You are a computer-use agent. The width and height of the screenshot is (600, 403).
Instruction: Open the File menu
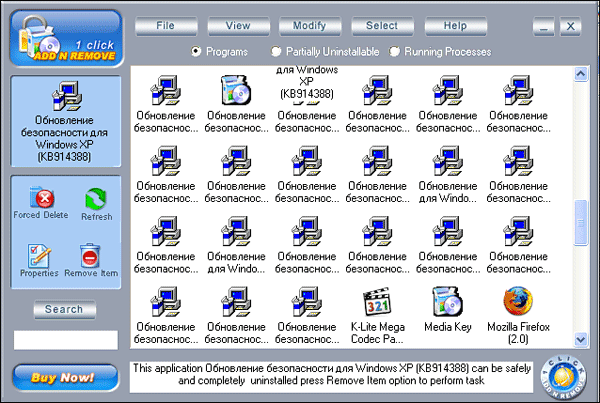click(x=166, y=26)
